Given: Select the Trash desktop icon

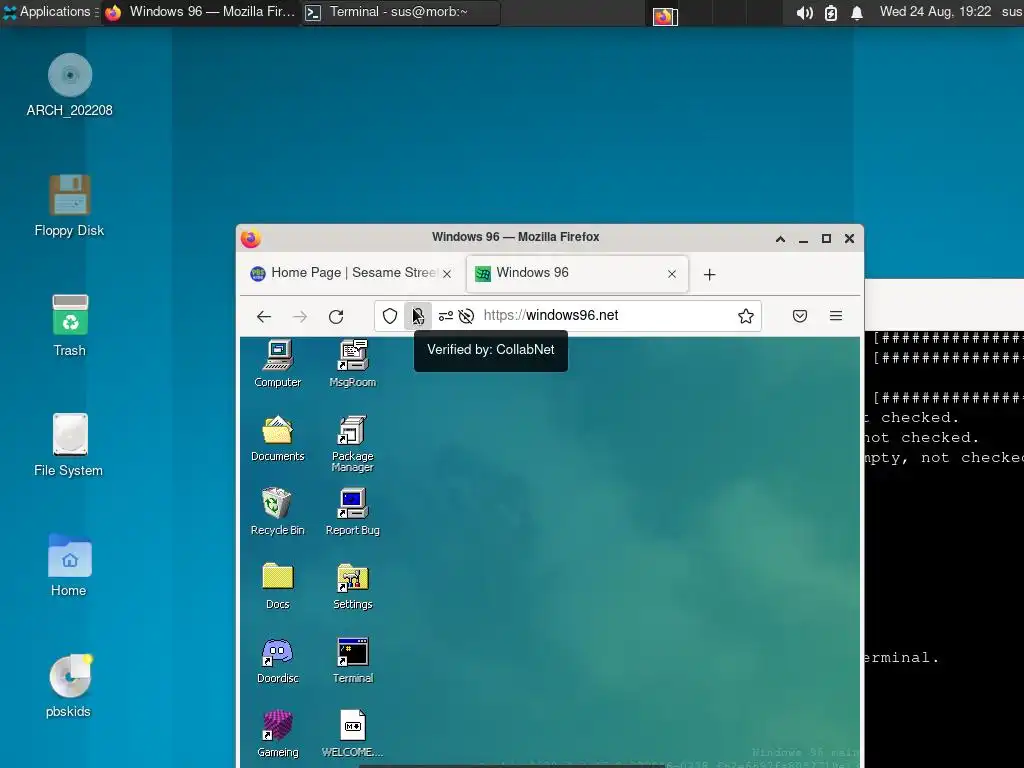Looking at the screenshot, I should point(70,325).
